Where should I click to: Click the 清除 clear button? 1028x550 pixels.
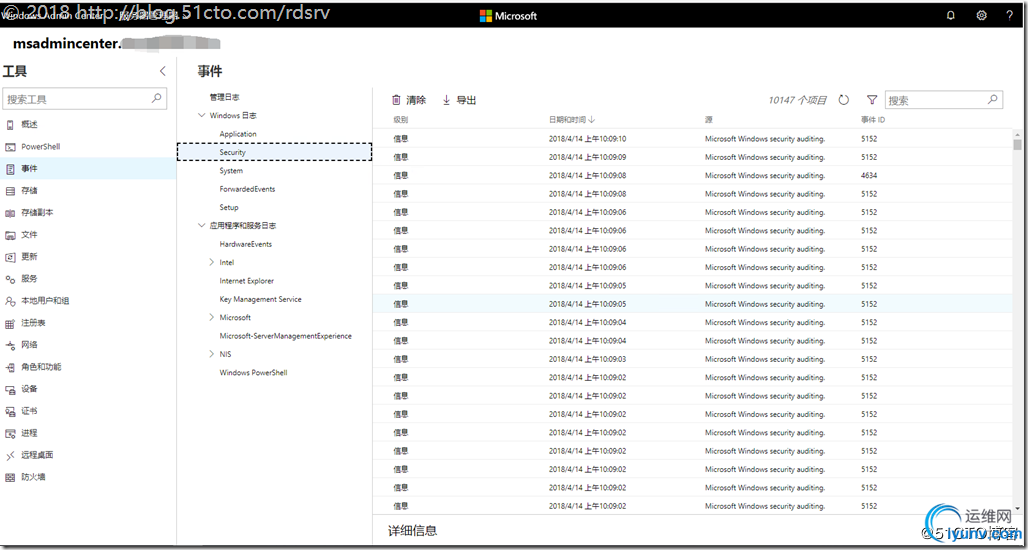[409, 100]
